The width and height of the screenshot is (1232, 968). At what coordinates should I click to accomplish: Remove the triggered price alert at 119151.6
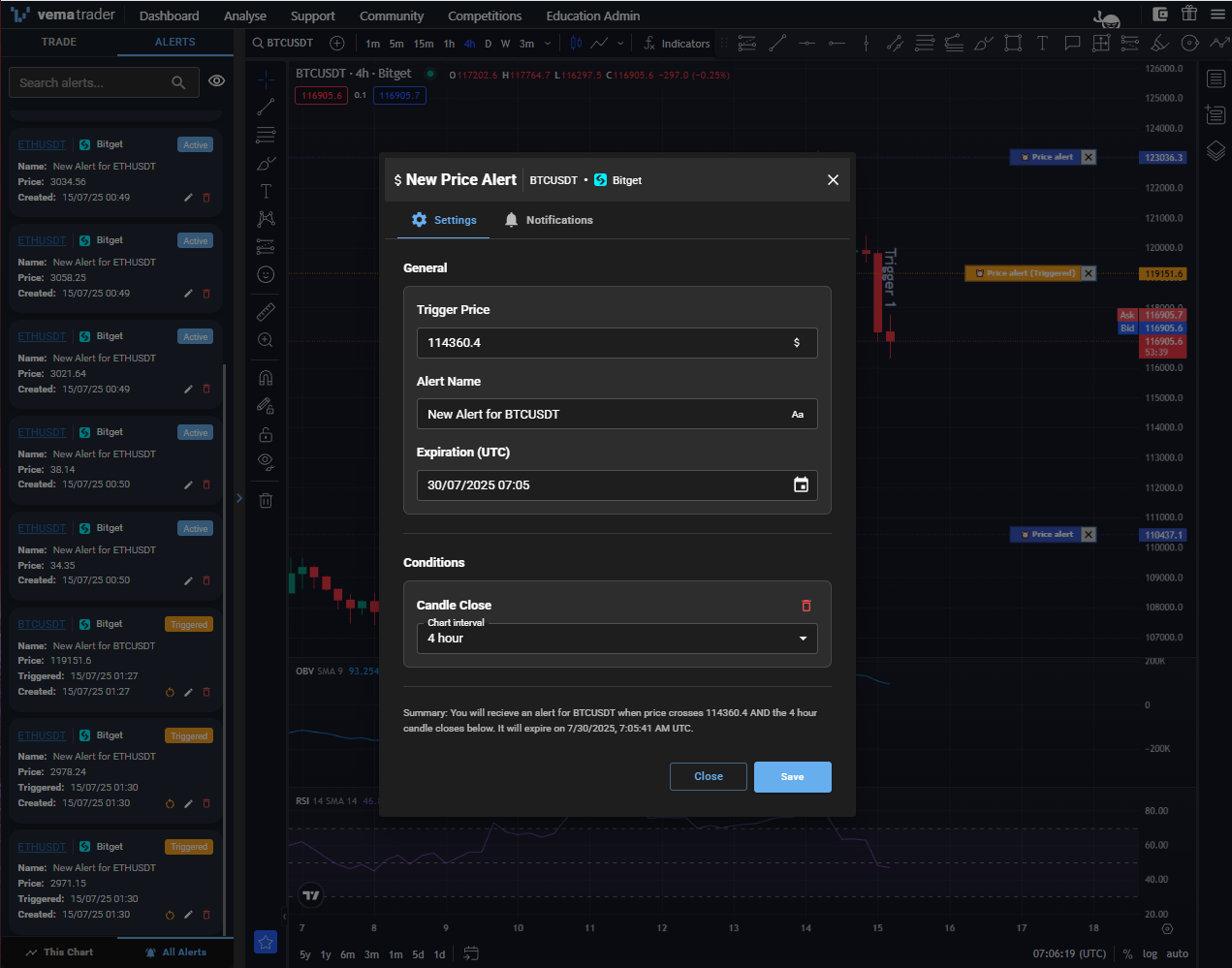pyautogui.click(x=1089, y=273)
